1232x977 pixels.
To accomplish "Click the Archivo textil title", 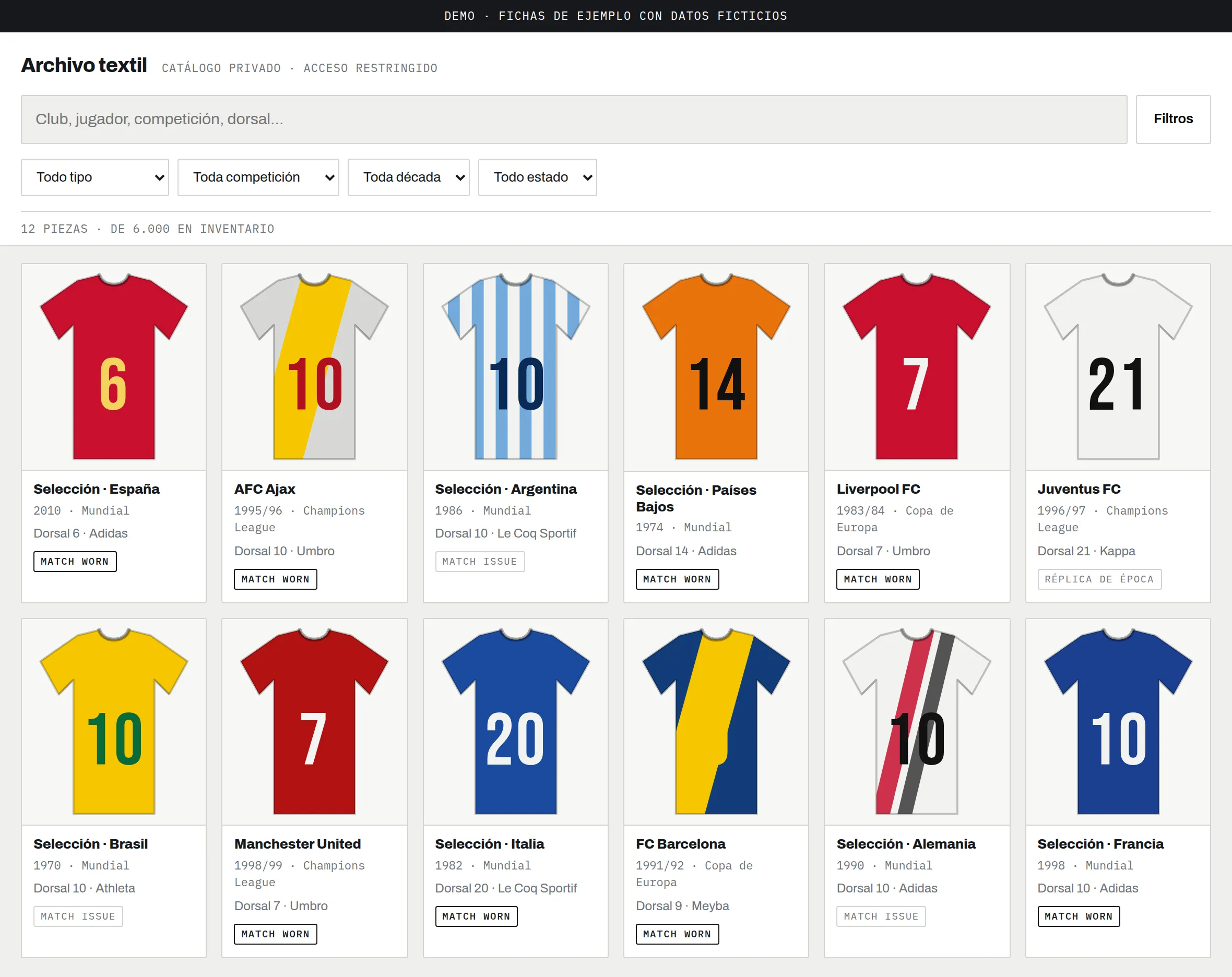I will pyautogui.click(x=84, y=65).
